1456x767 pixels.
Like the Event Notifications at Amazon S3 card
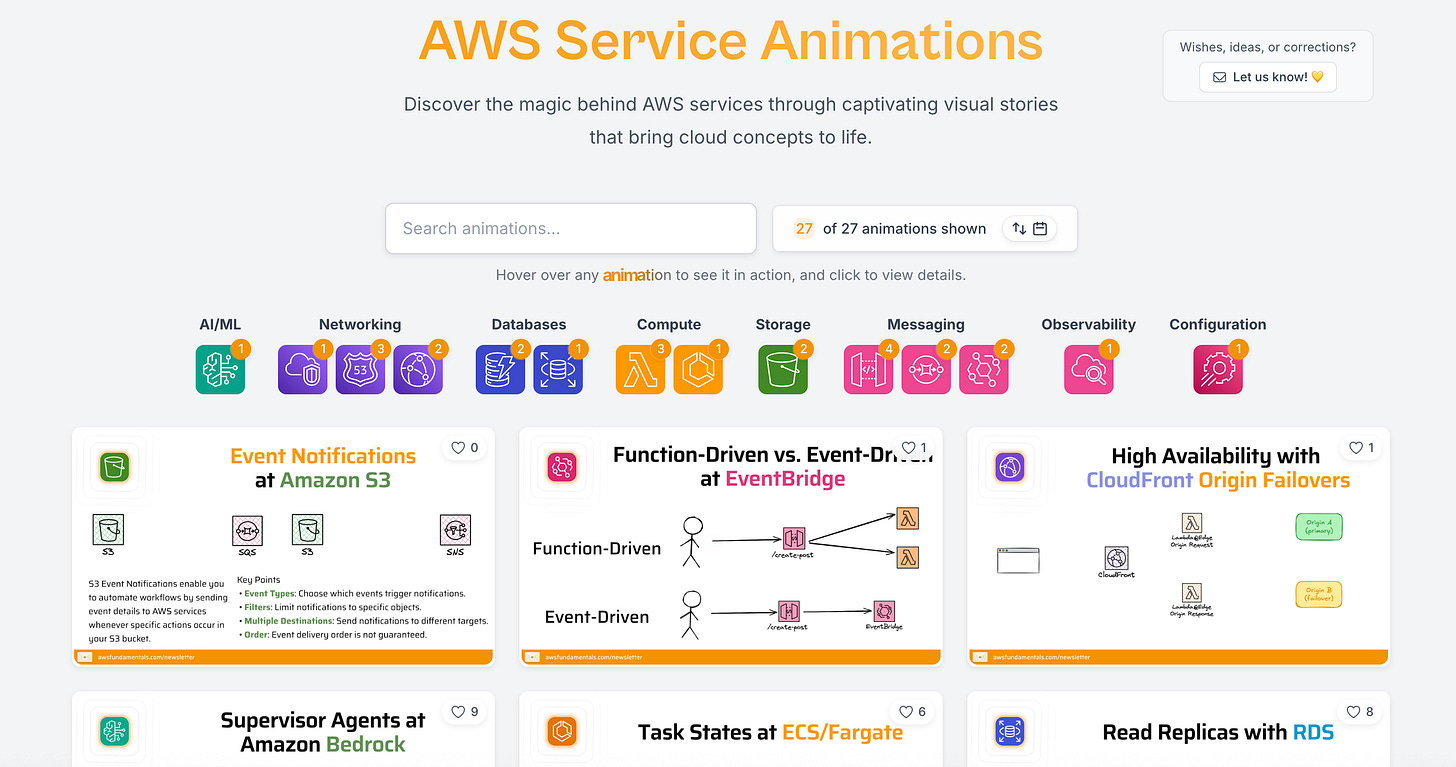click(465, 448)
